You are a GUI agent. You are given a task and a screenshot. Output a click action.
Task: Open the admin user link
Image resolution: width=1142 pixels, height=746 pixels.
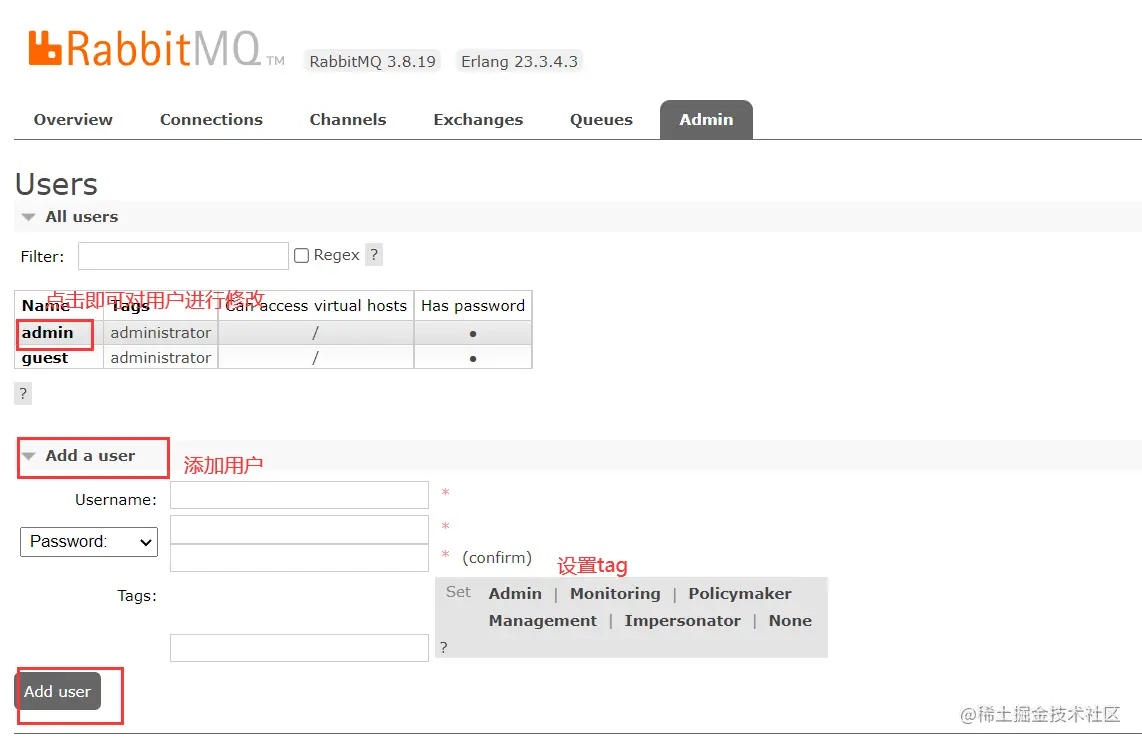(x=47, y=333)
